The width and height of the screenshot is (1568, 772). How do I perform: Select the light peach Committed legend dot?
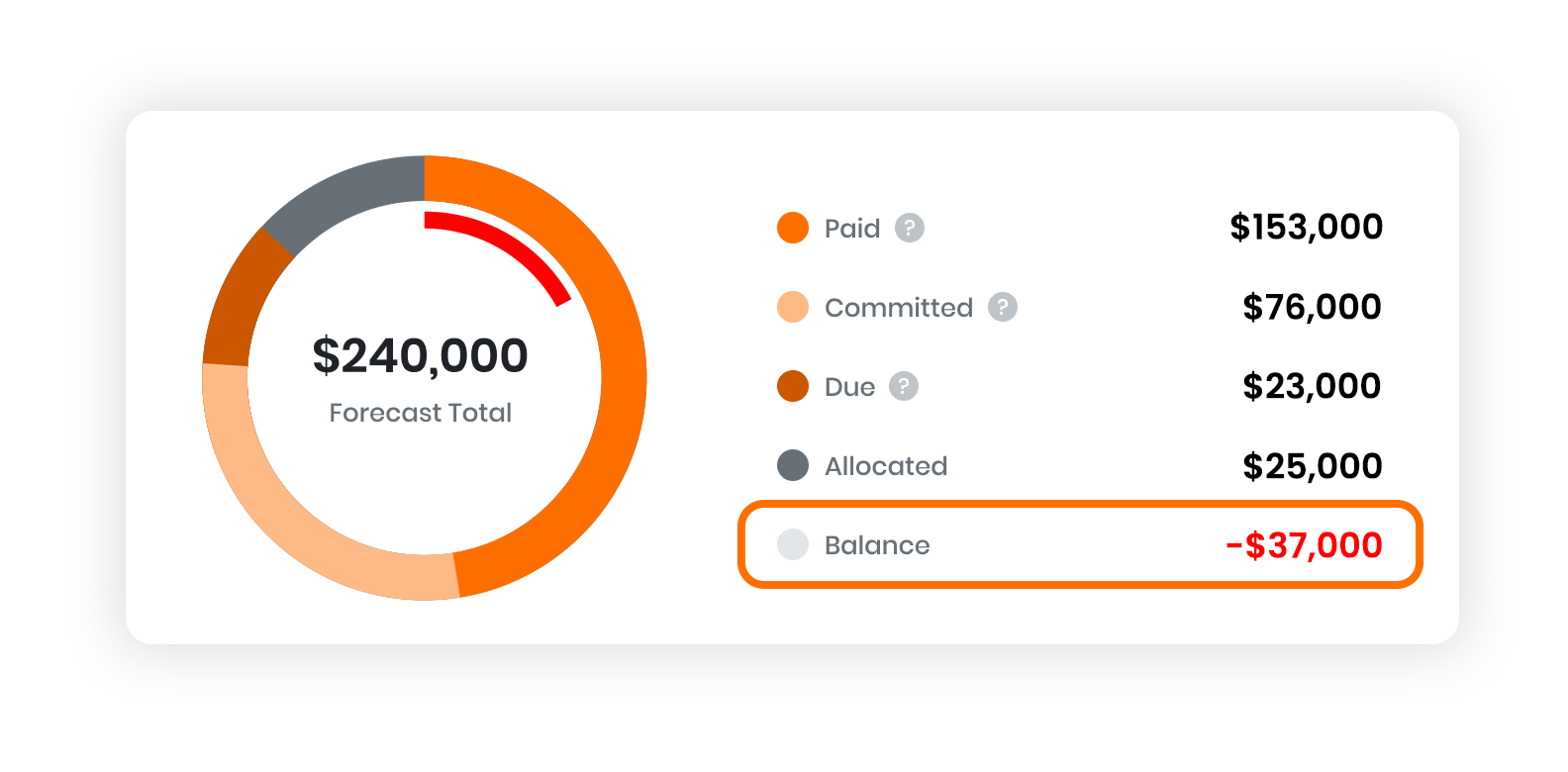(x=792, y=307)
